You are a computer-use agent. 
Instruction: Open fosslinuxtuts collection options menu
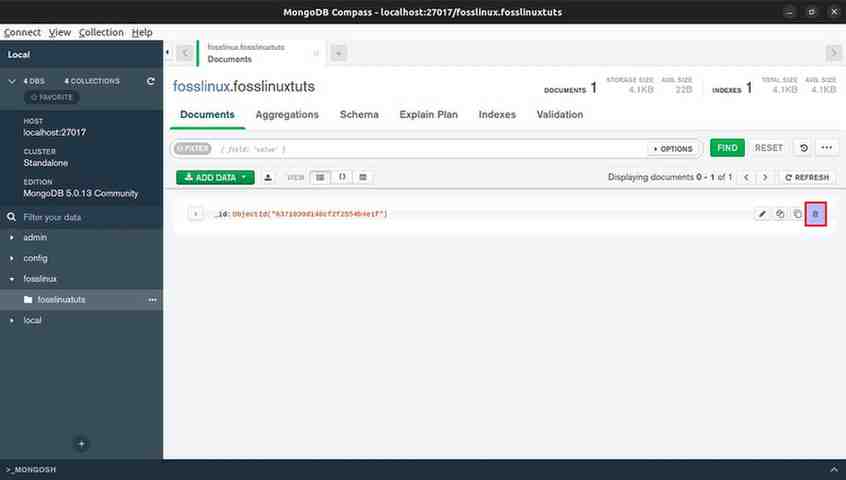pos(152,300)
